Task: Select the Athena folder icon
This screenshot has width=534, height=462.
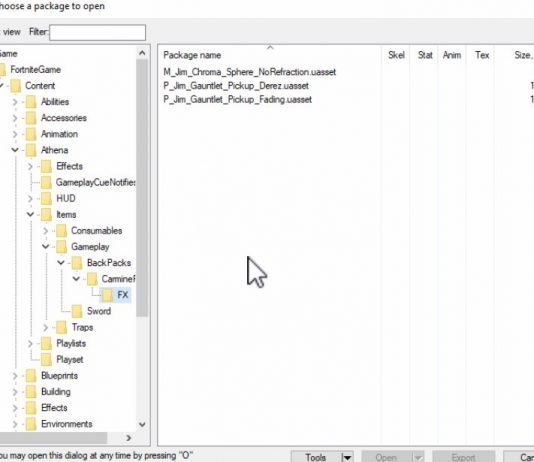Action: (31, 150)
